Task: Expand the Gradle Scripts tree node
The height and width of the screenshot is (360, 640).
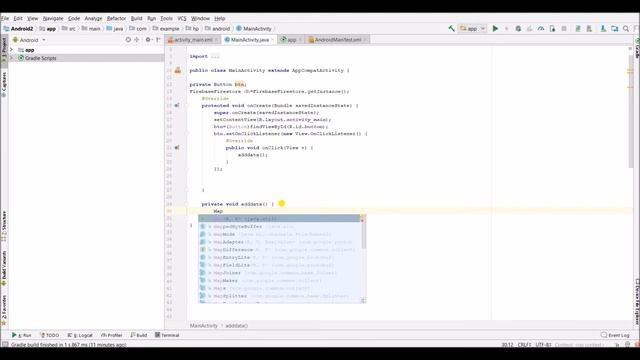Action: (11, 58)
